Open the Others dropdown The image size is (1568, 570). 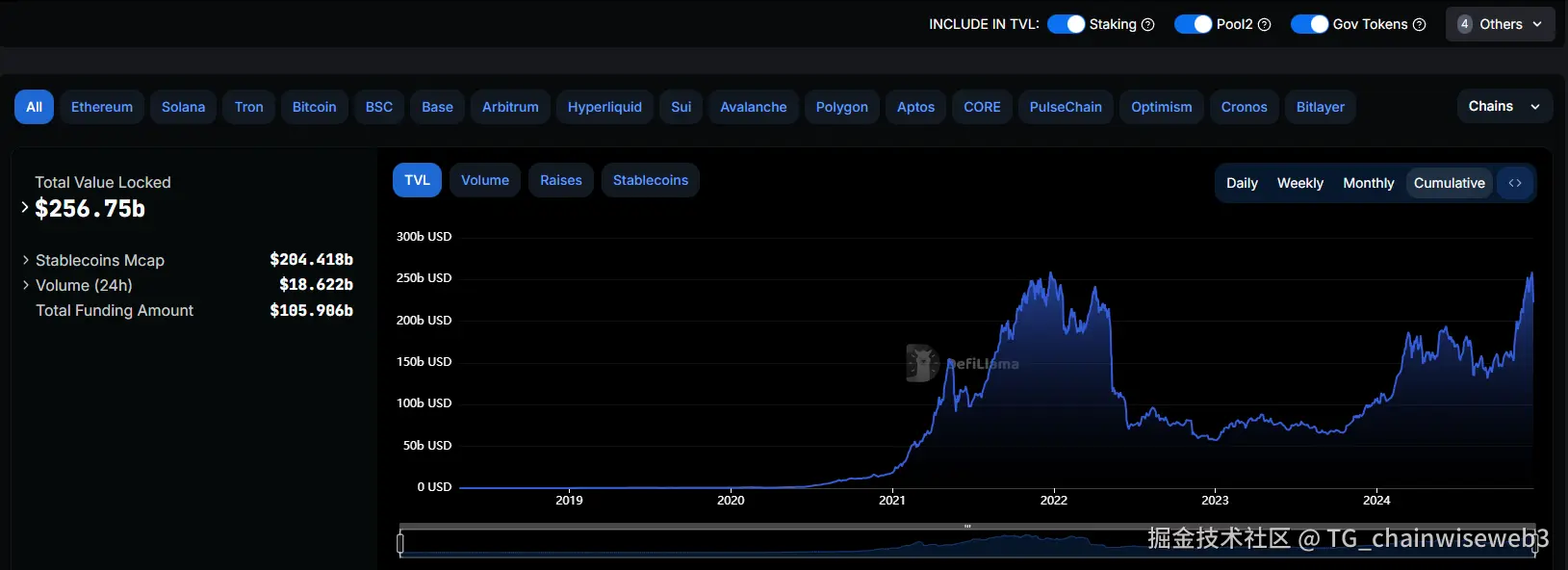pos(1500,24)
